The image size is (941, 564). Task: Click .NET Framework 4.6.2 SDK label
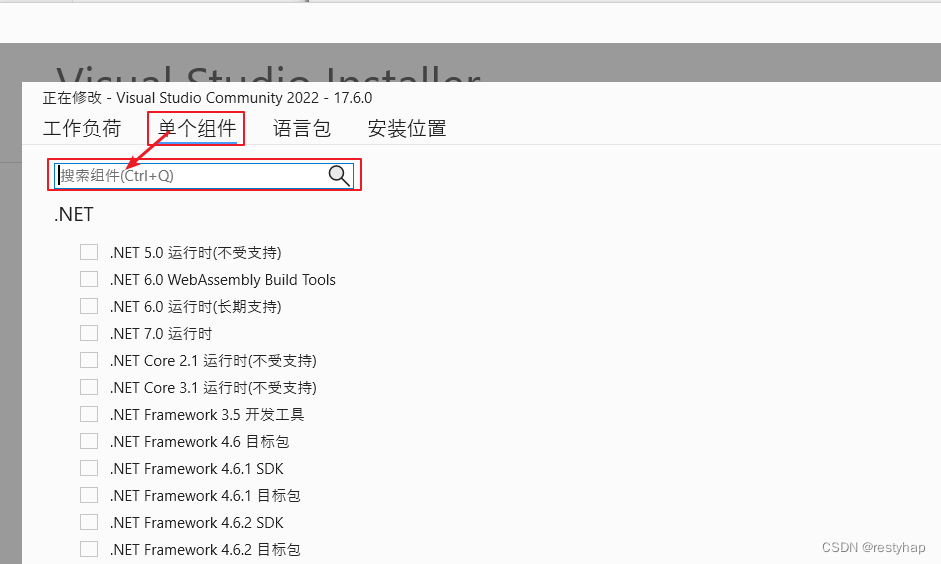tap(196, 523)
